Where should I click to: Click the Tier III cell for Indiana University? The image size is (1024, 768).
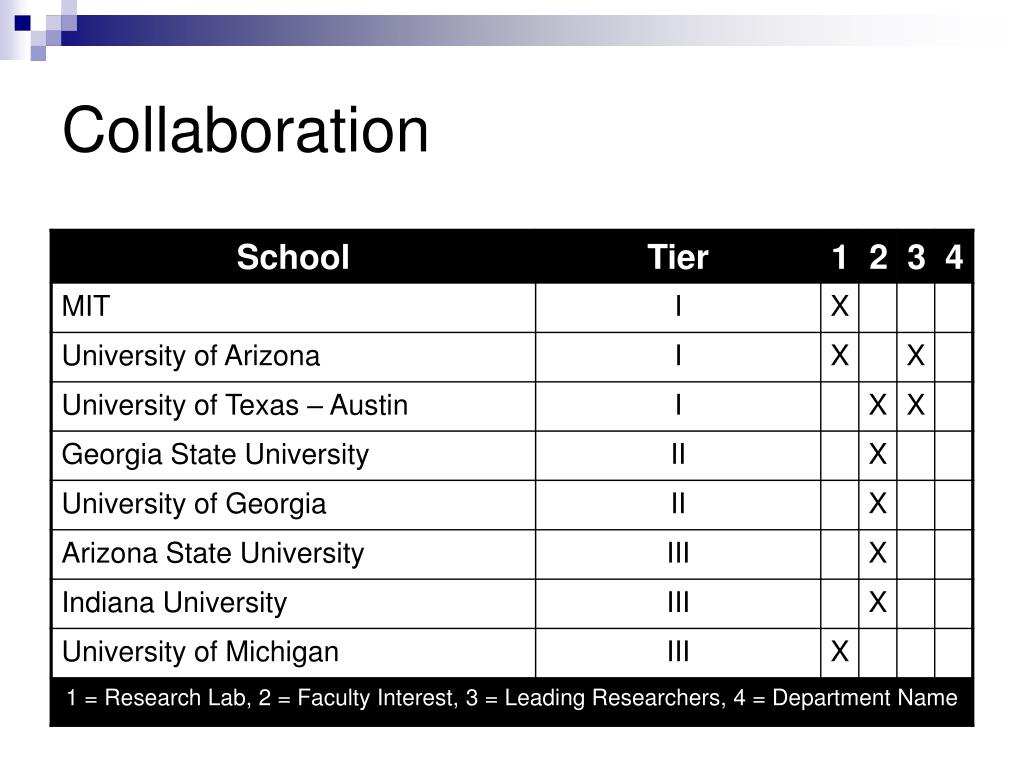678,603
